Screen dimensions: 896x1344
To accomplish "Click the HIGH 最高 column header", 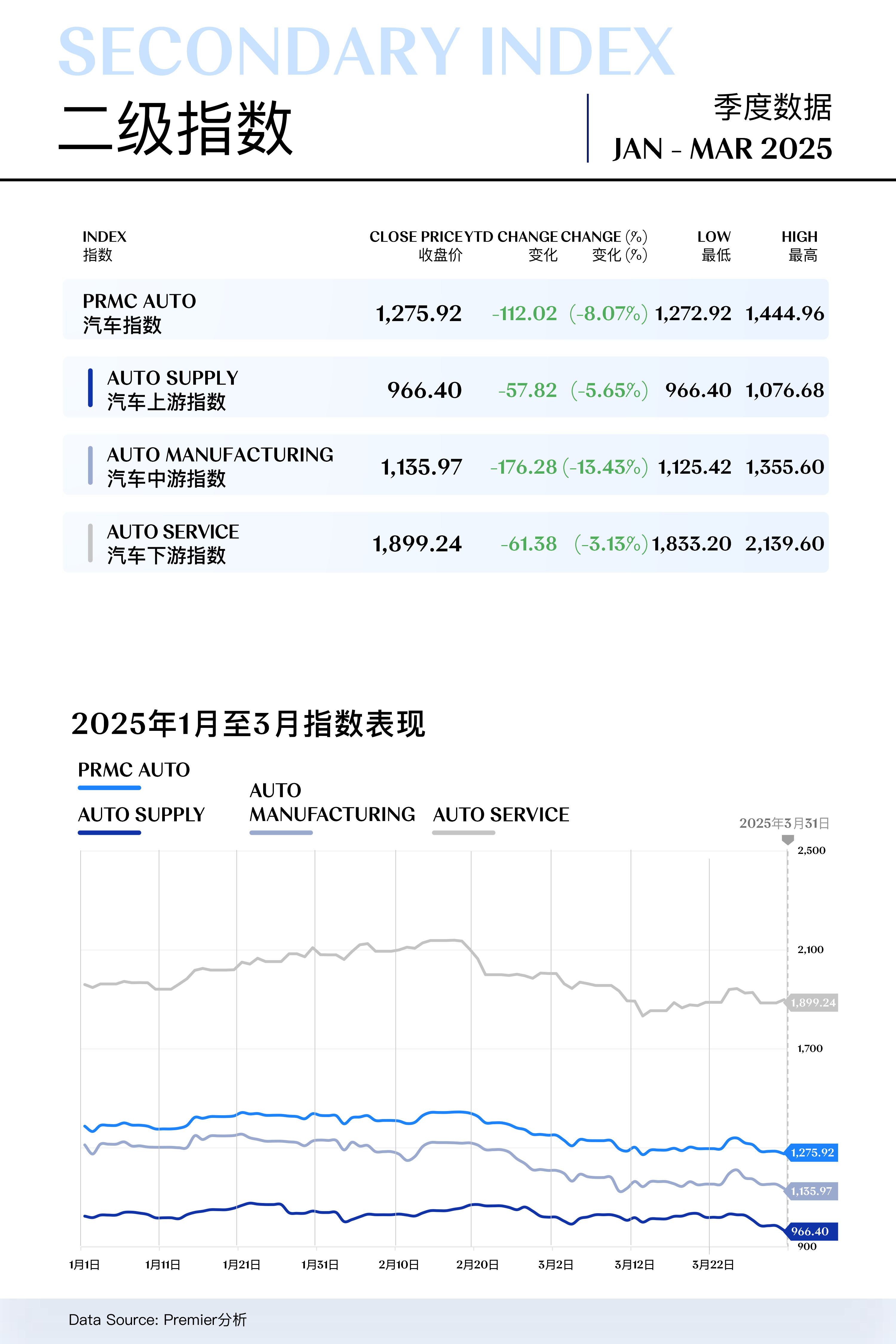I will [800, 245].
